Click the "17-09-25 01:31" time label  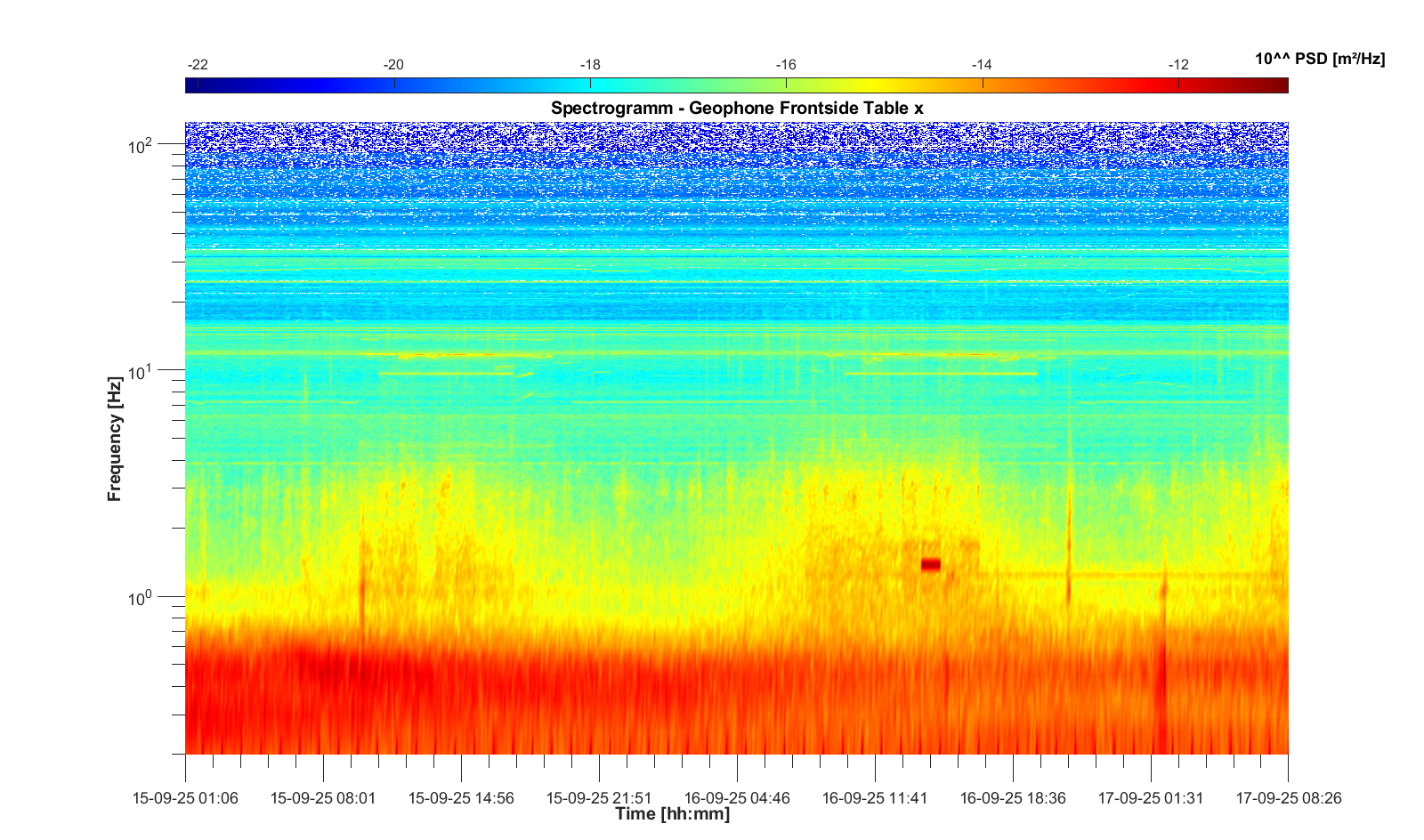(1150, 798)
